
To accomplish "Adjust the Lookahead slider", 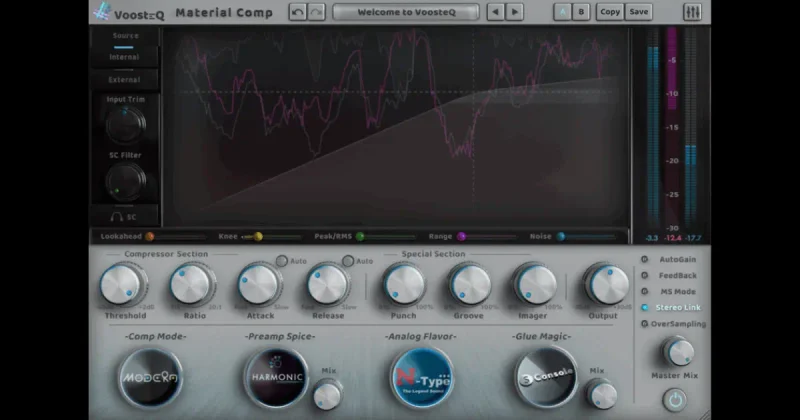I will pos(176,236).
